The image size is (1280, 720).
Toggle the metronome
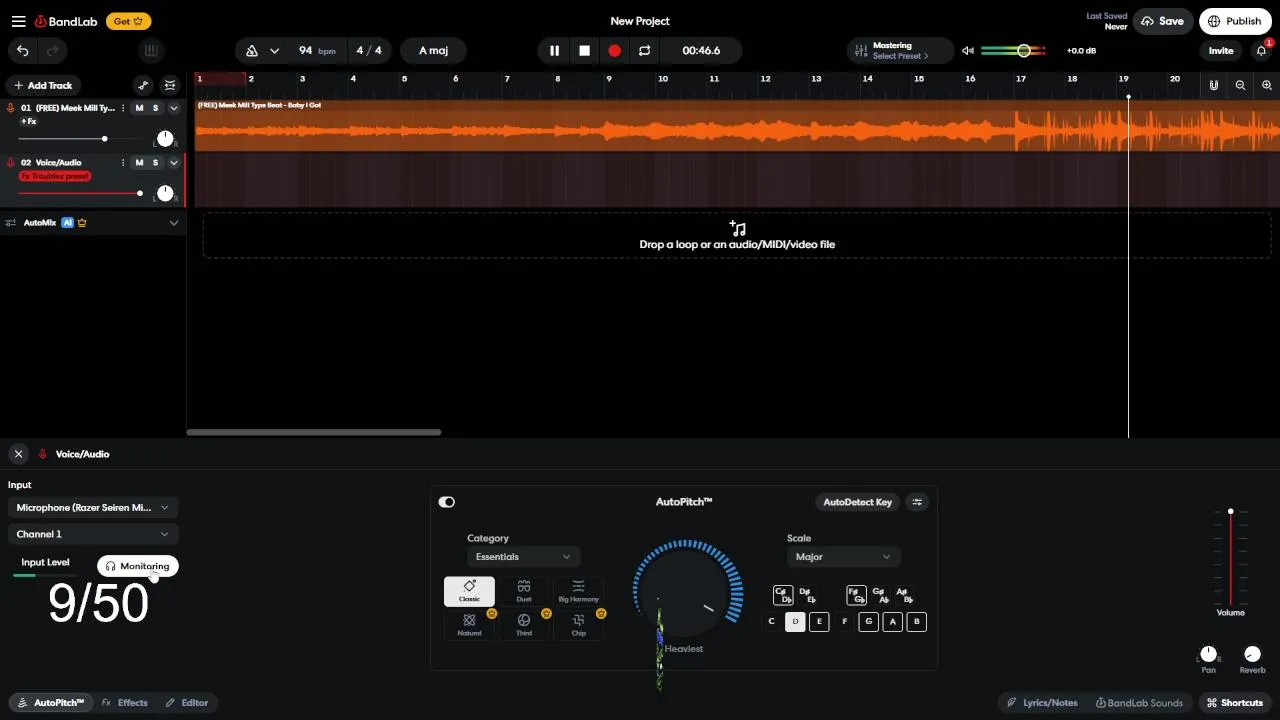(x=252, y=51)
